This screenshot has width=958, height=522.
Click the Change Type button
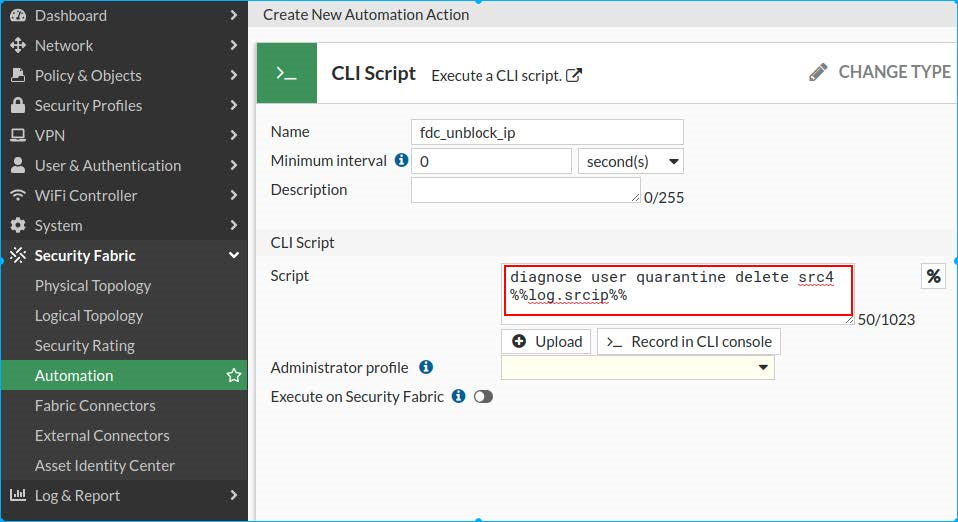click(x=880, y=72)
